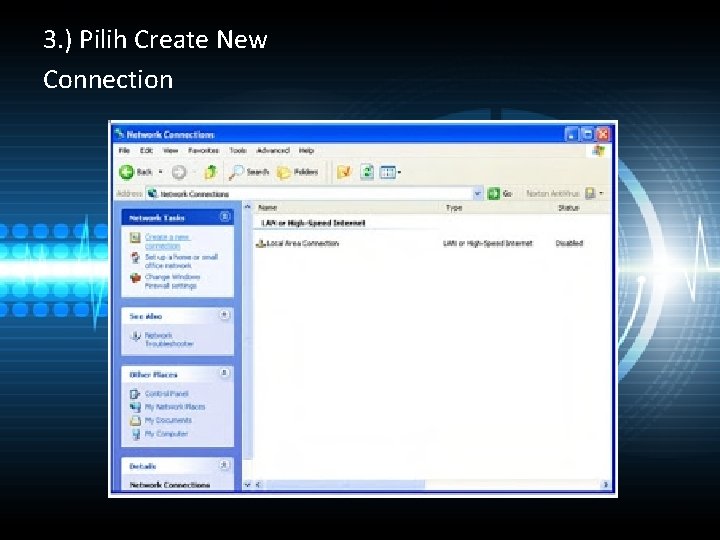720x540 pixels.
Task: Click the scroll right arrow
Action: [x=605, y=484]
